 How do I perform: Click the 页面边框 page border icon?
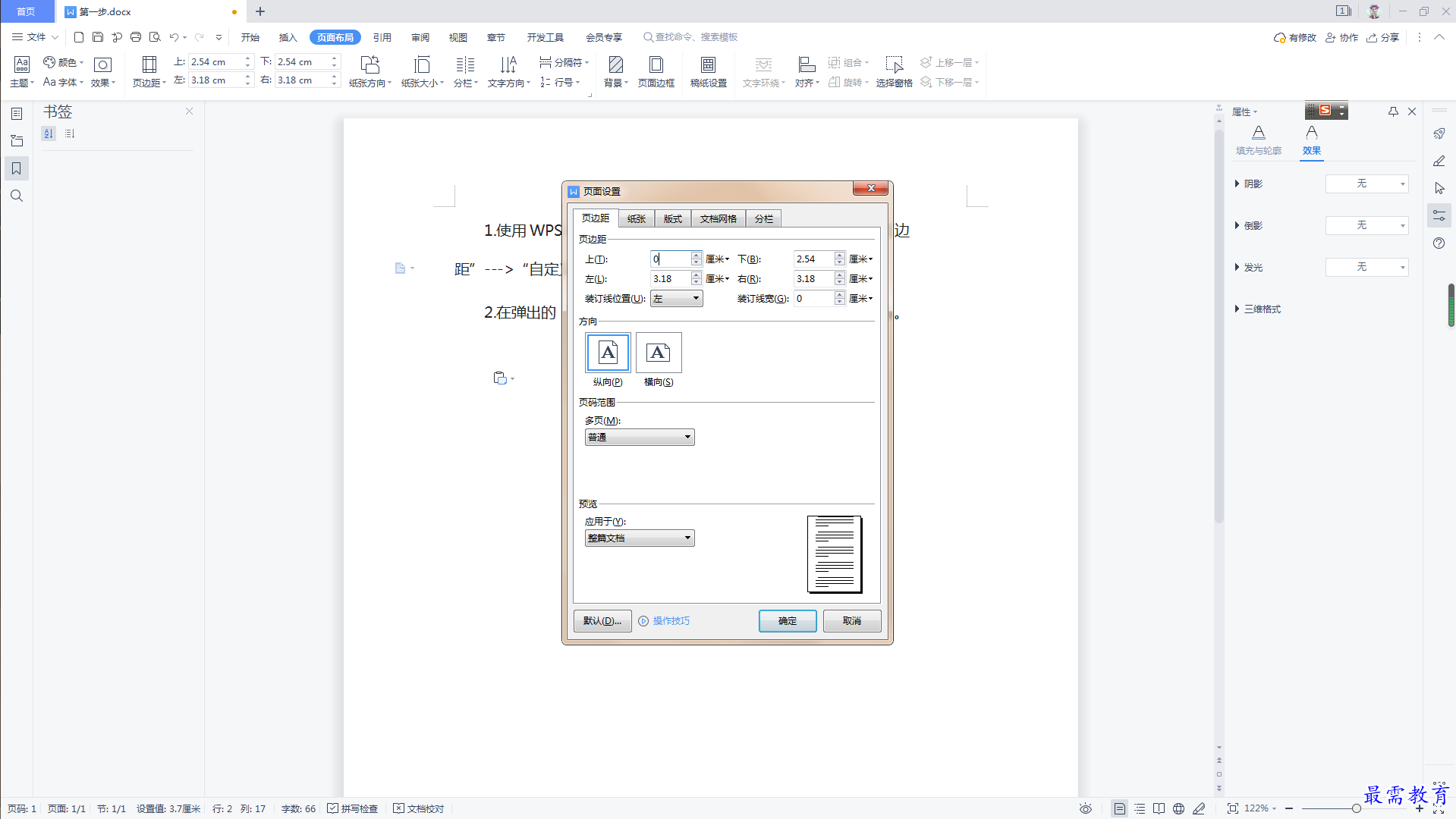click(656, 72)
